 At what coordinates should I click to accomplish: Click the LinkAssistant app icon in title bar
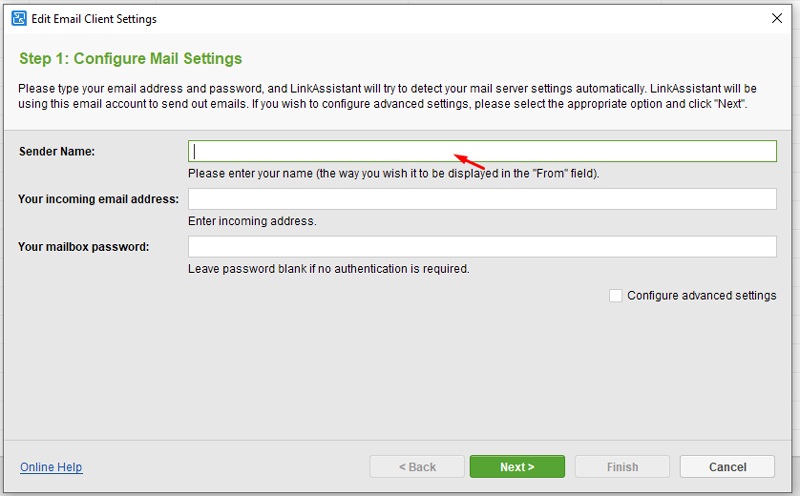click(19, 19)
